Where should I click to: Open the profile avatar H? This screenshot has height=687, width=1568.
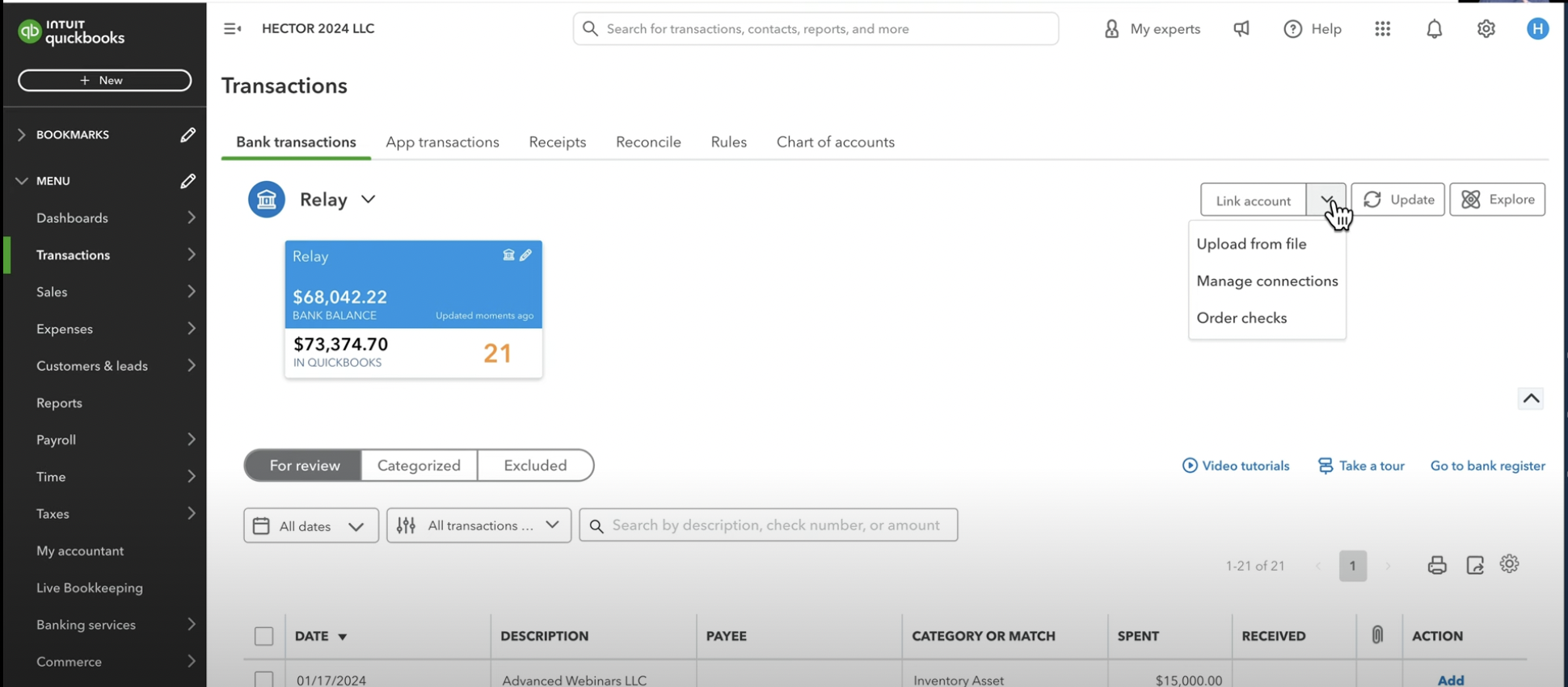1537,29
